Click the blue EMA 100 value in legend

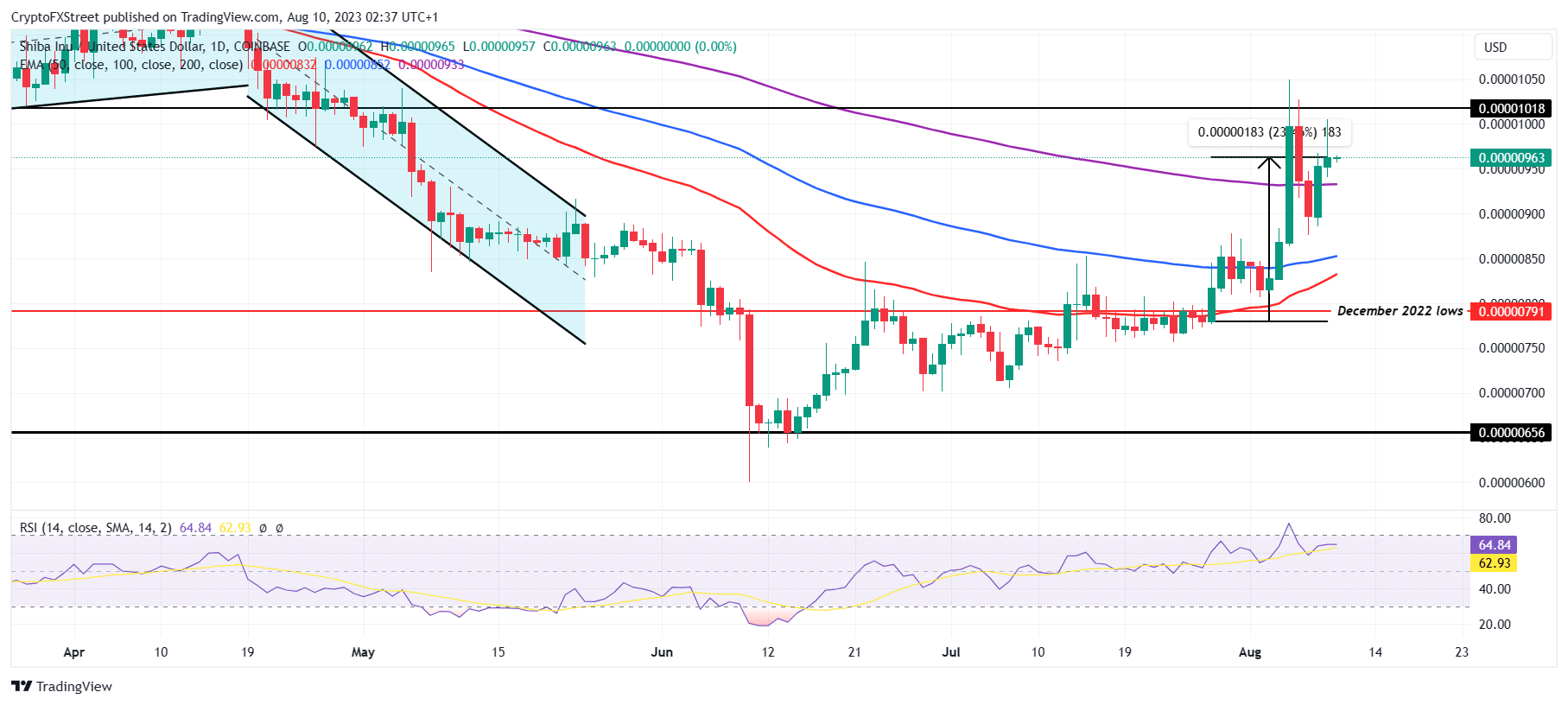coord(358,65)
